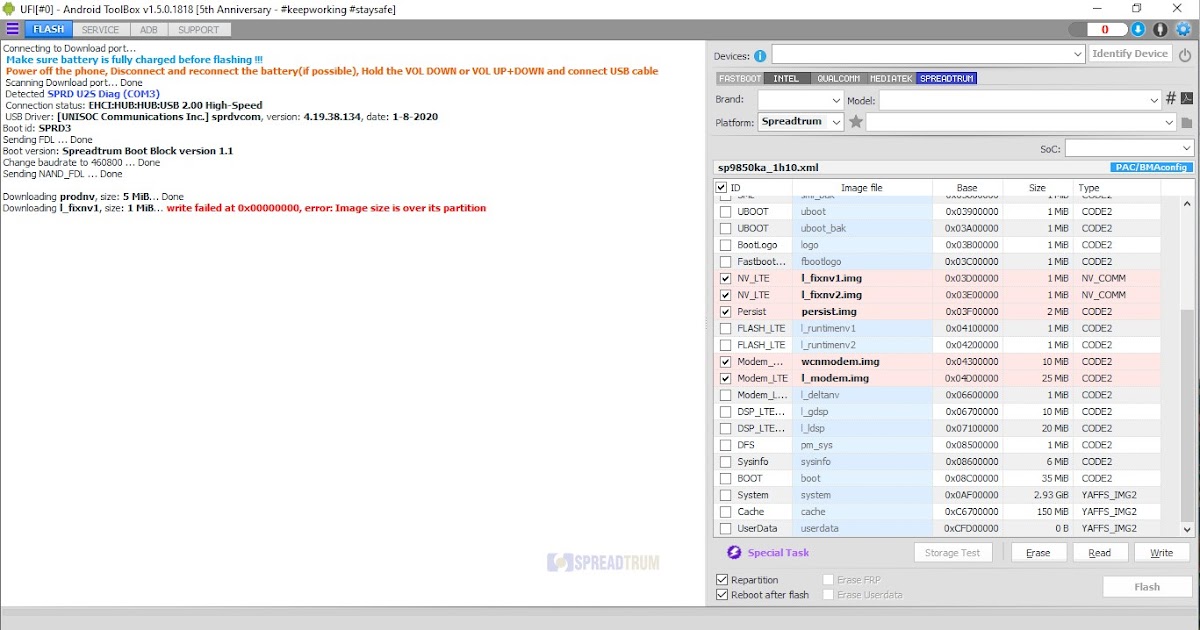Click the favorite star icon
The image size is (1200, 630).
[x=856, y=122]
